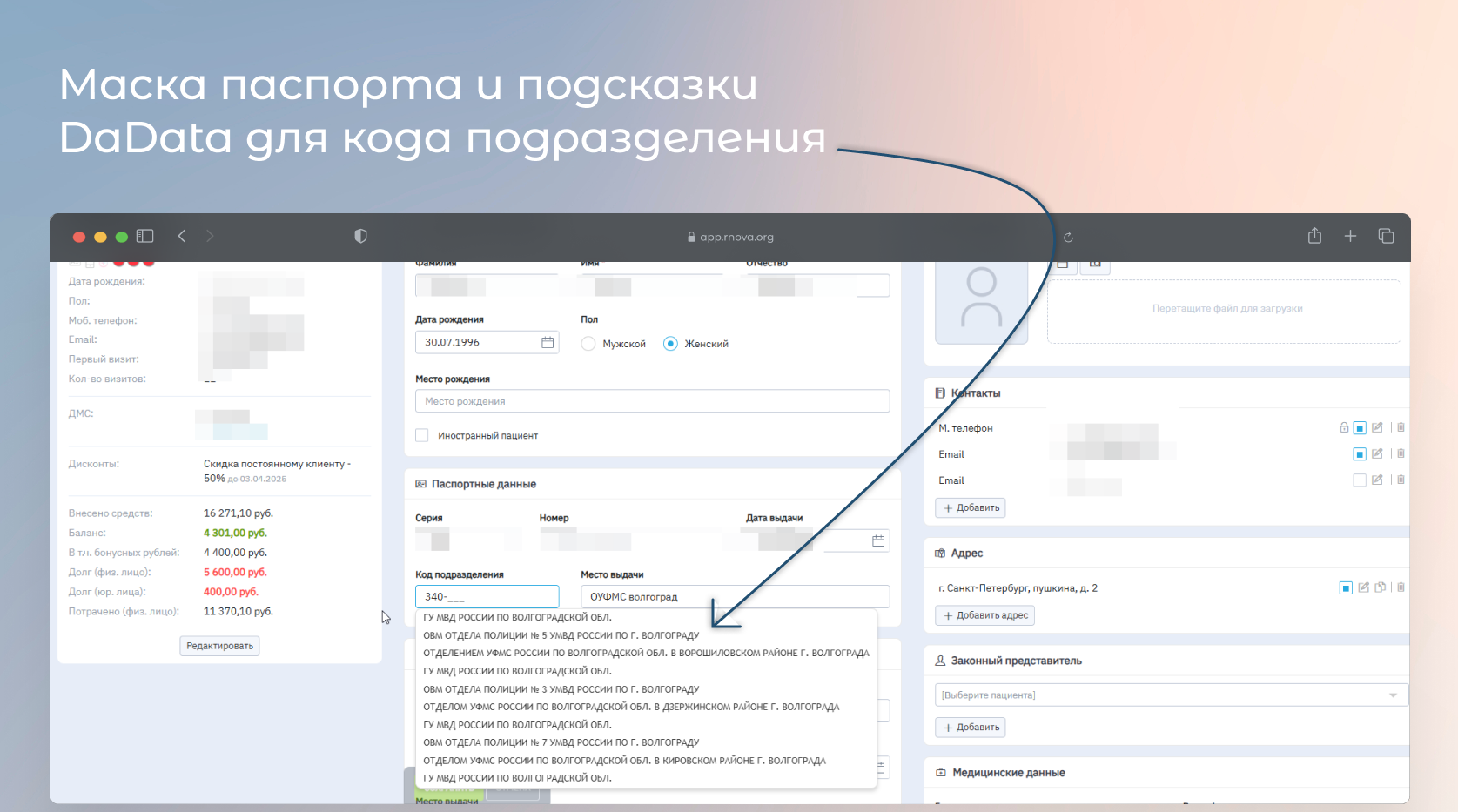Enable the unchecked second Email checkbox
1458x812 pixels.
[1360, 480]
